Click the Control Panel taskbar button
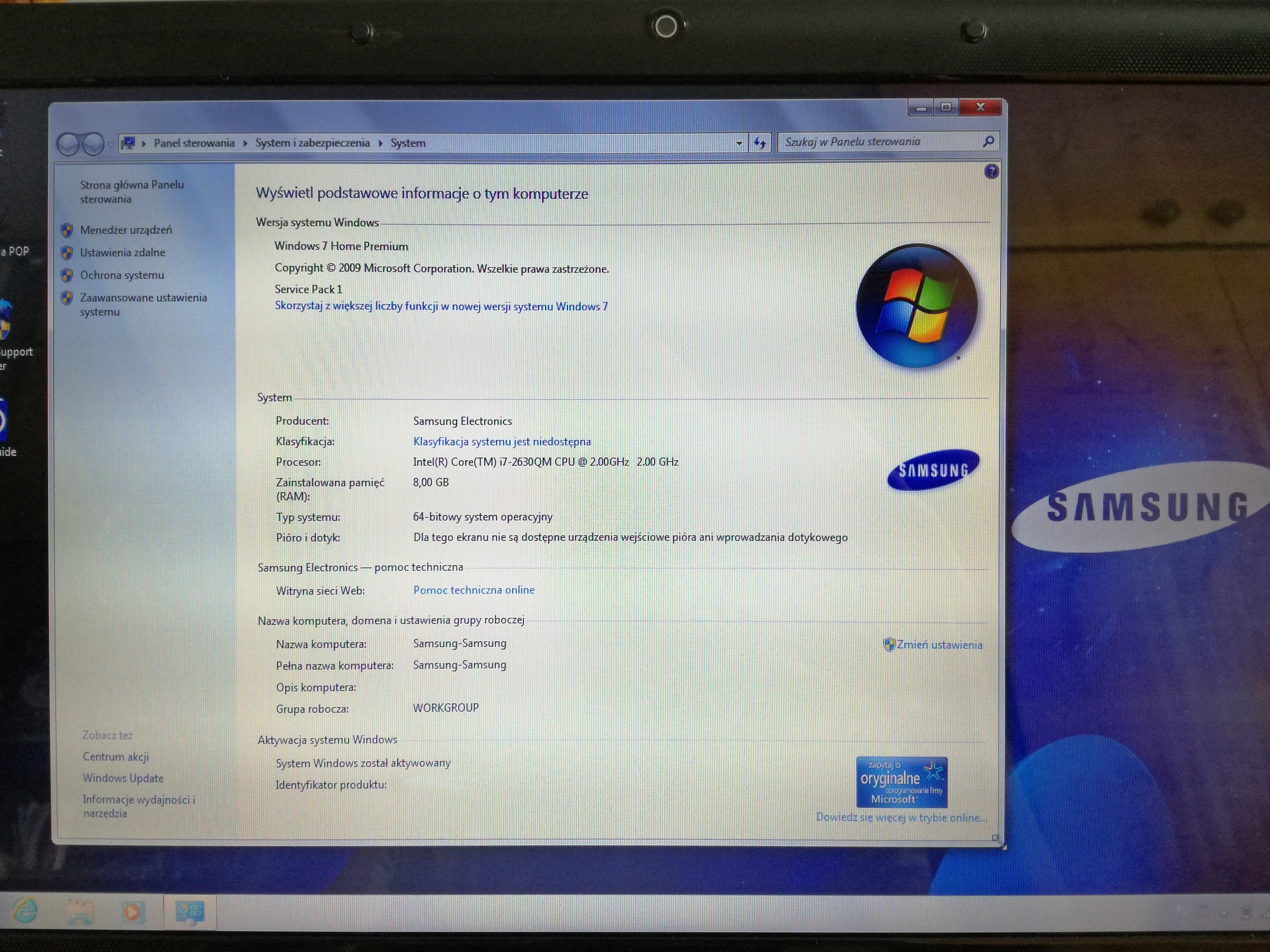 [x=190, y=911]
